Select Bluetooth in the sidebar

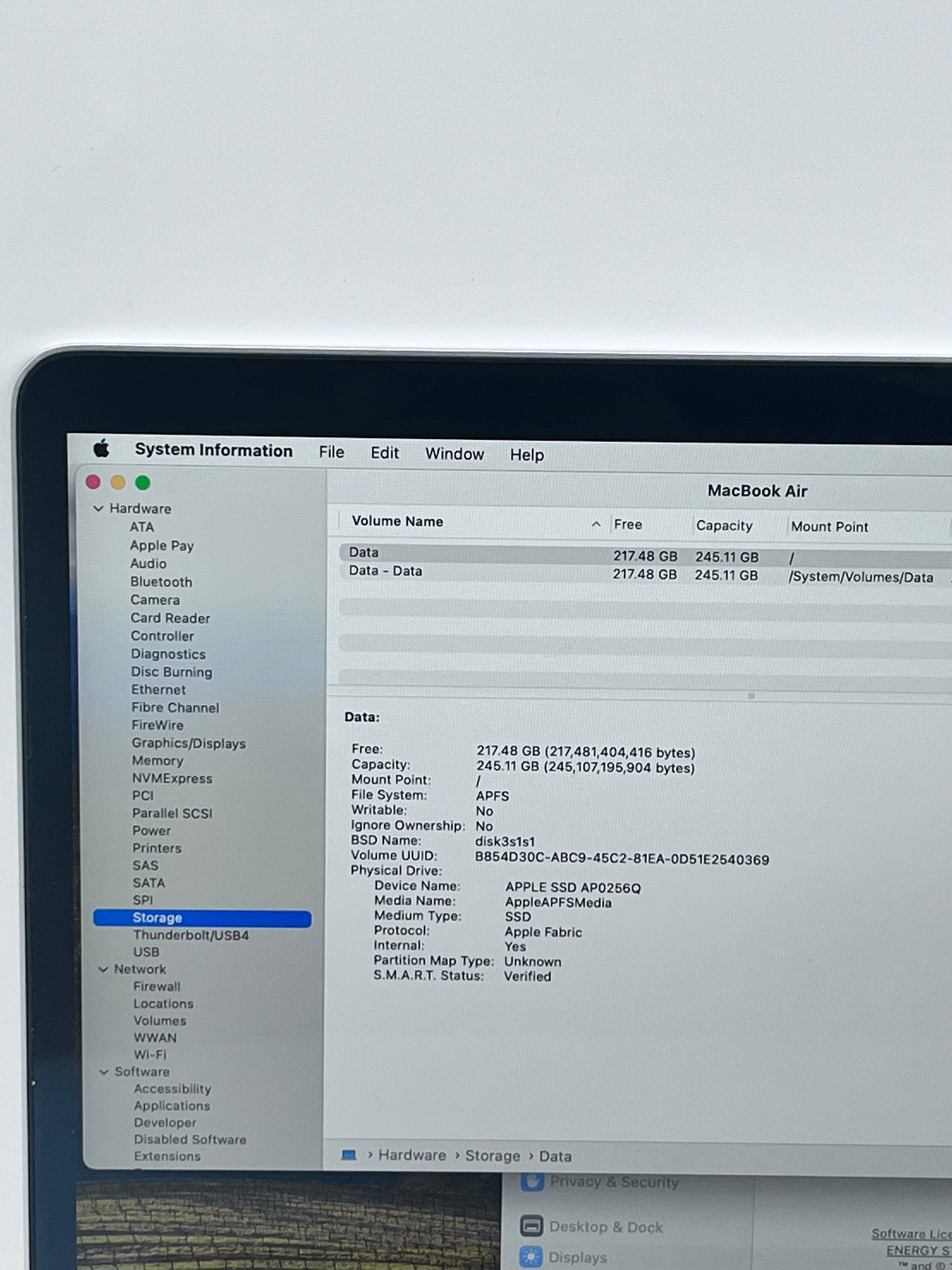[161, 582]
